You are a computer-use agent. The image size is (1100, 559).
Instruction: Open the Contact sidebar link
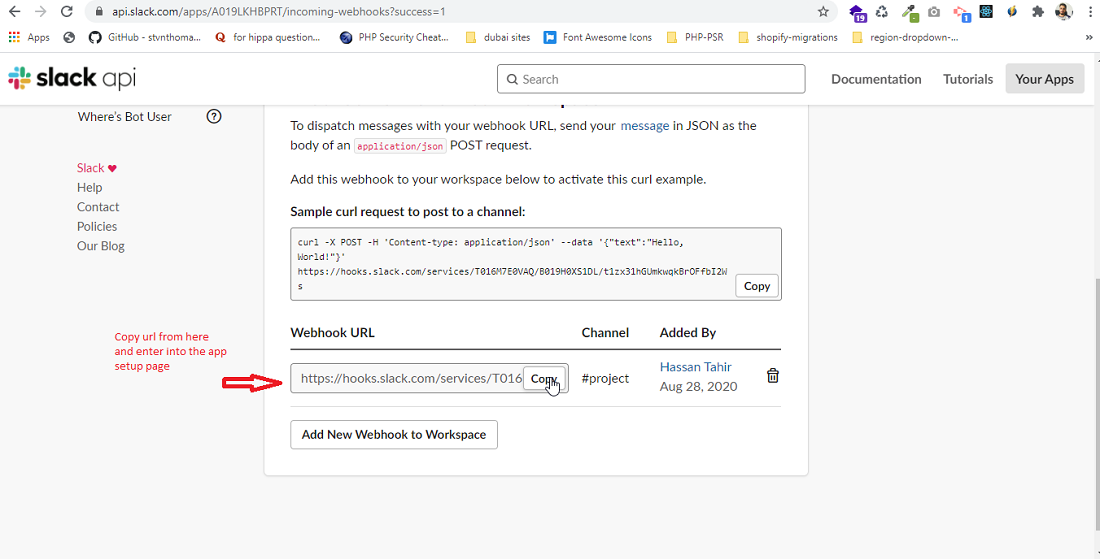click(x=98, y=207)
